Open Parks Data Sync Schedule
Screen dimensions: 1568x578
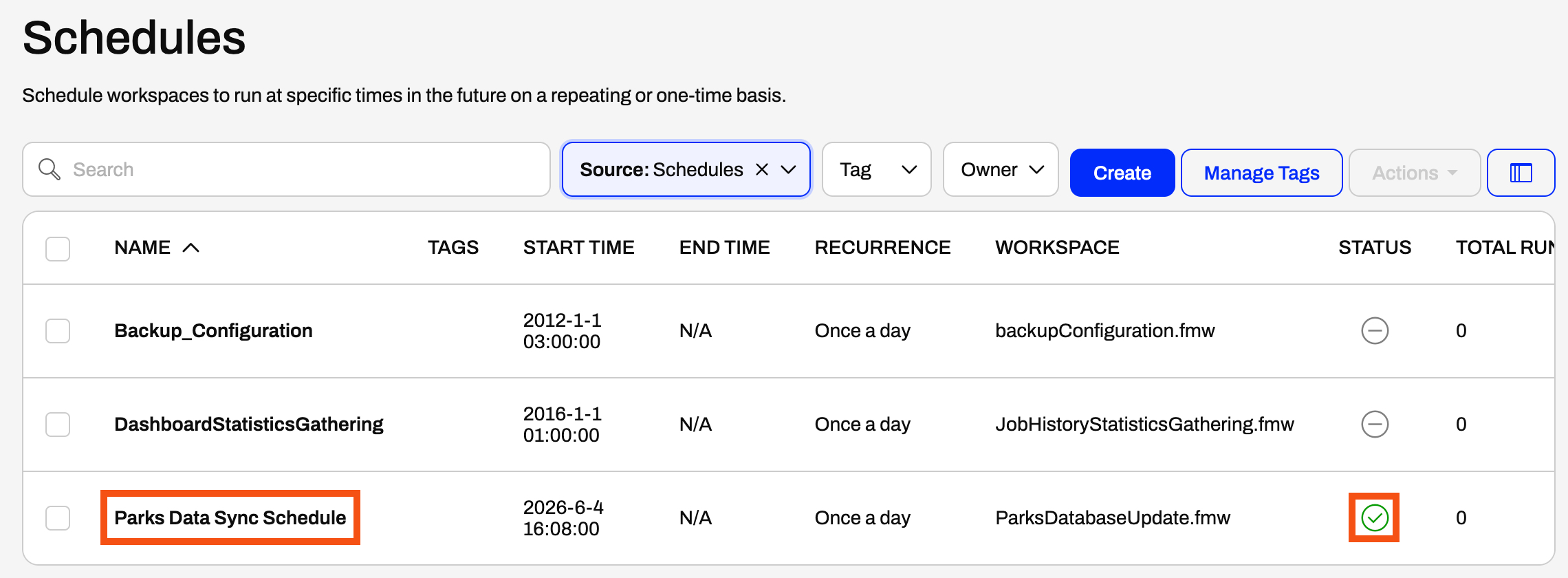[230, 518]
